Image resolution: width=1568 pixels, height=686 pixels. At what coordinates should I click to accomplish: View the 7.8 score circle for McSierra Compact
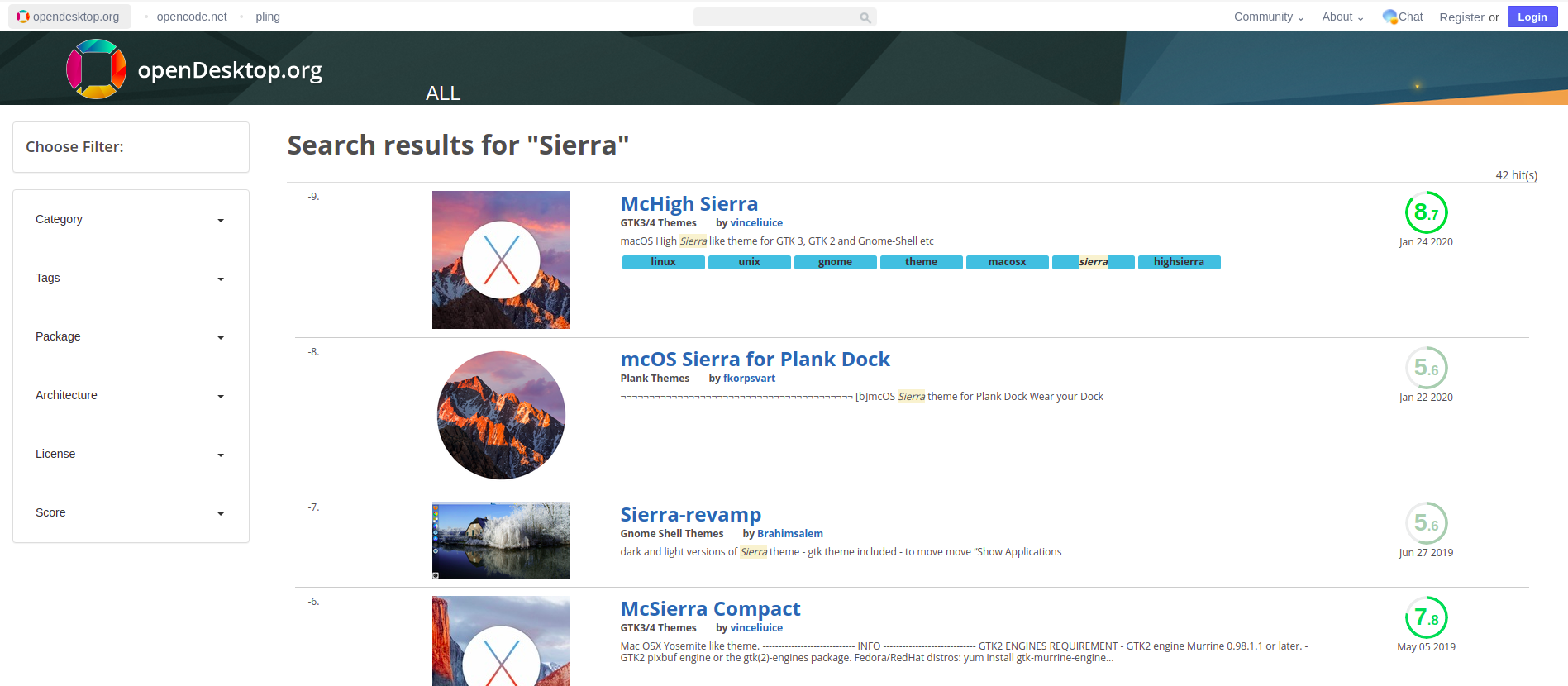point(1426,617)
